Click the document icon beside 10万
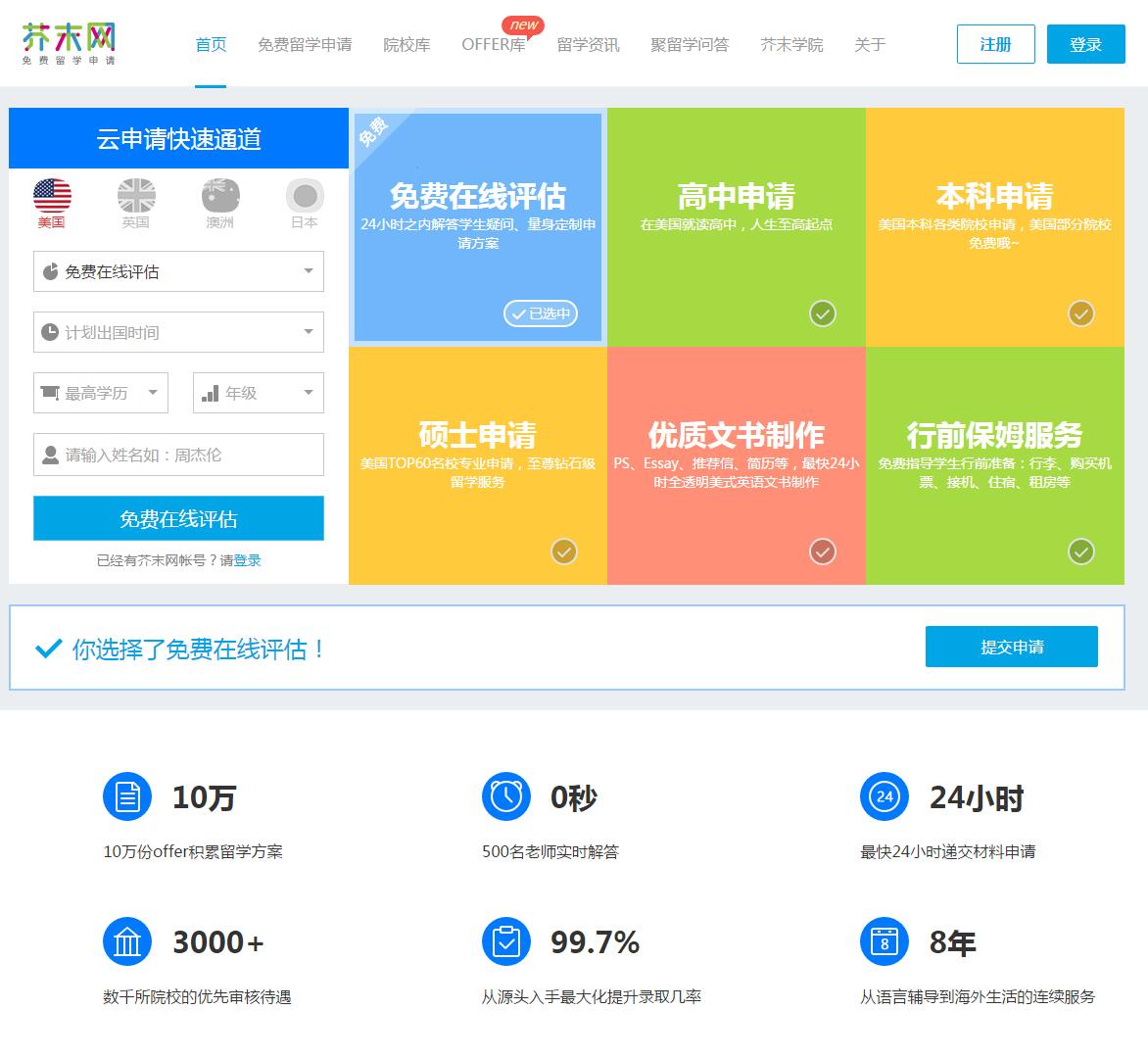Screen dimensions: 1148x1058 click(x=127, y=796)
